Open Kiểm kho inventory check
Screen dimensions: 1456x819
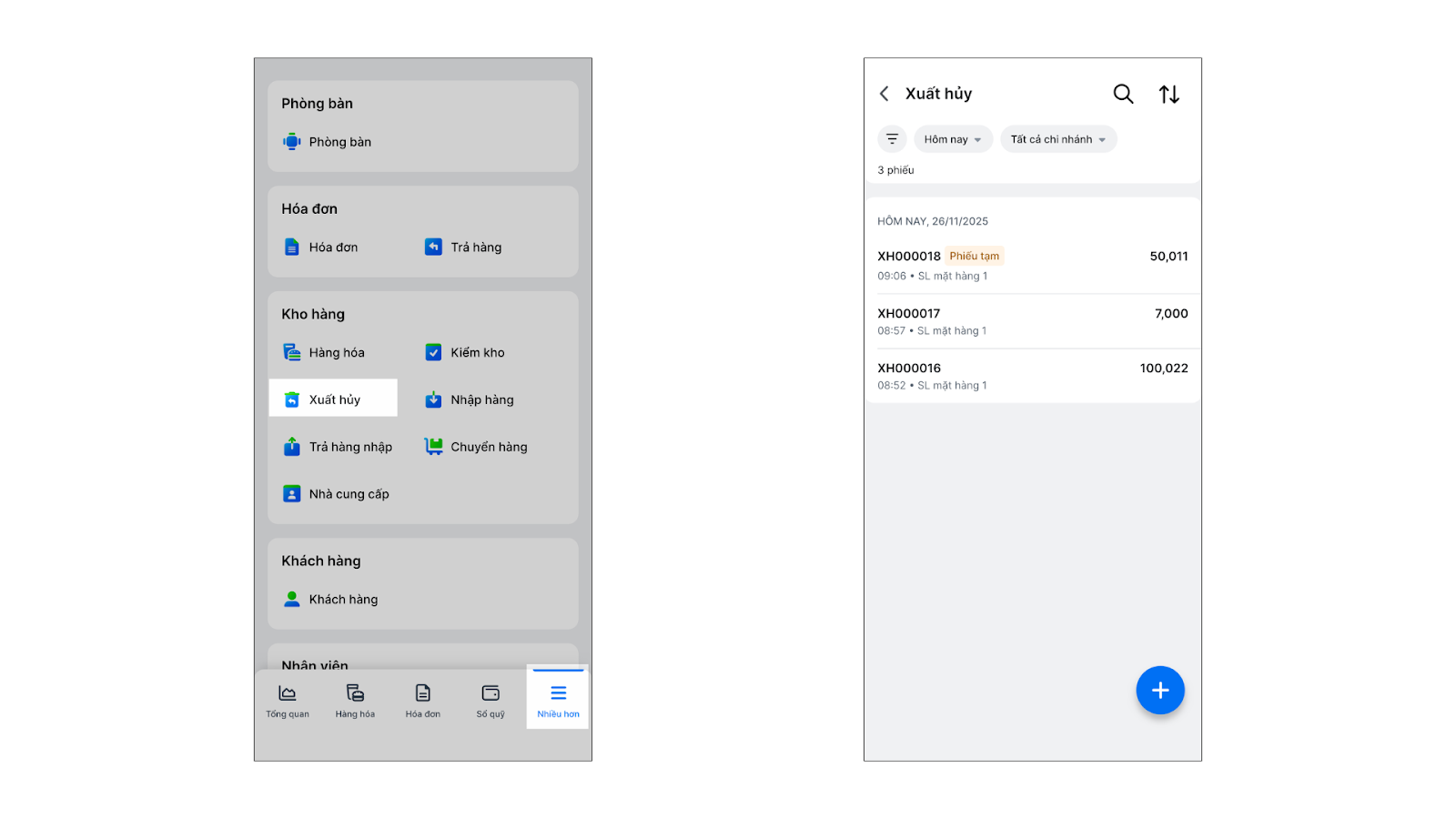[x=465, y=353]
